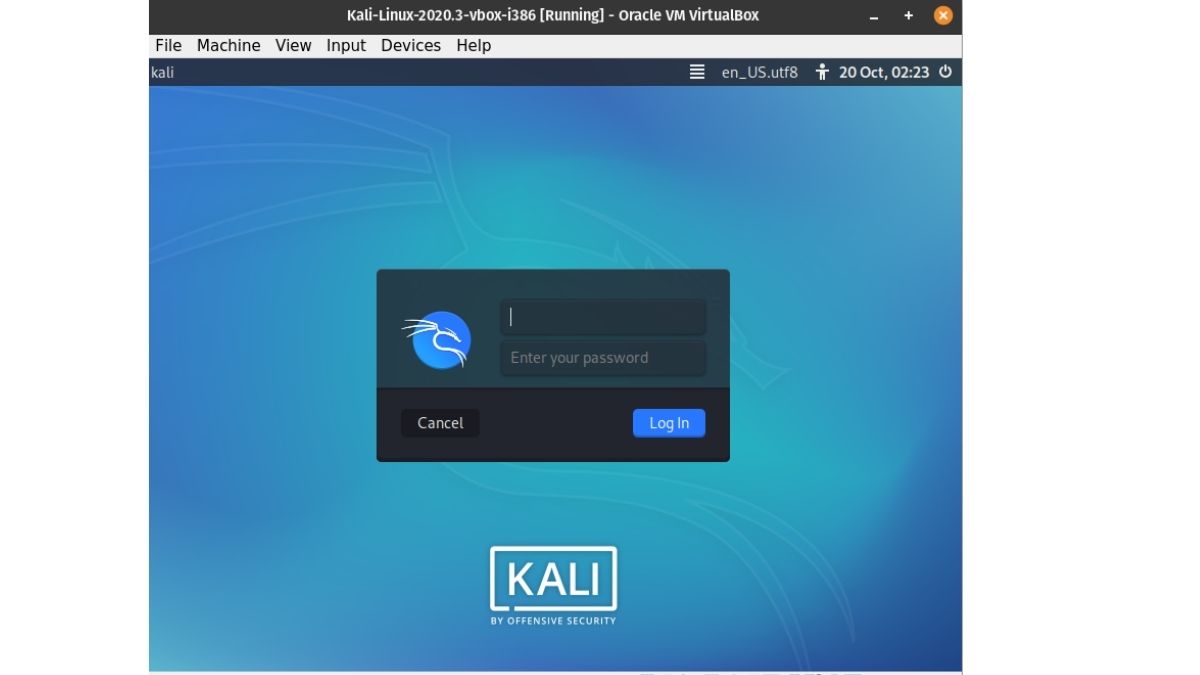Open the Machine menu
The height and width of the screenshot is (675, 1200).
pos(228,45)
